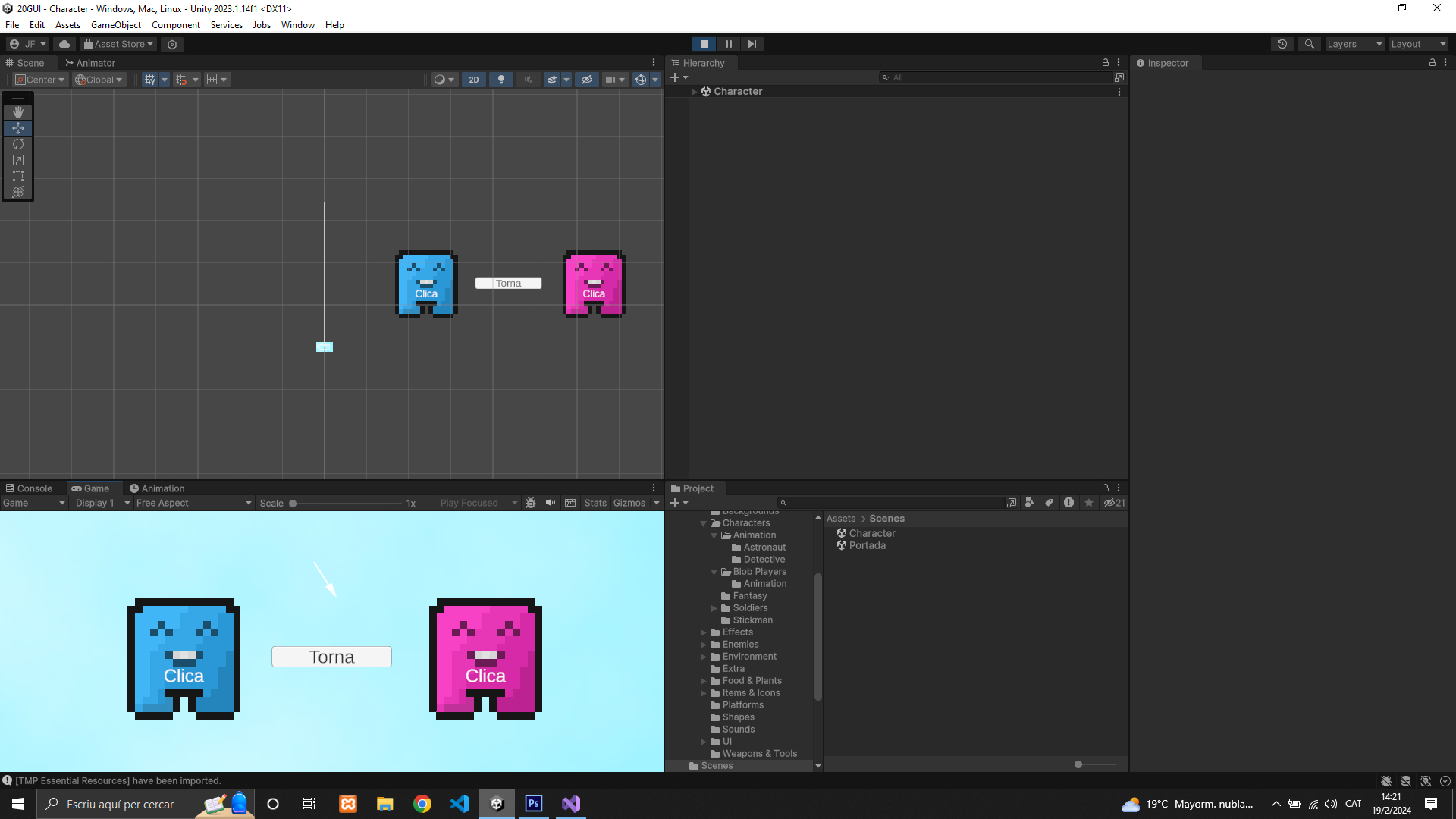Select the Rect transform tool

pos(18,176)
